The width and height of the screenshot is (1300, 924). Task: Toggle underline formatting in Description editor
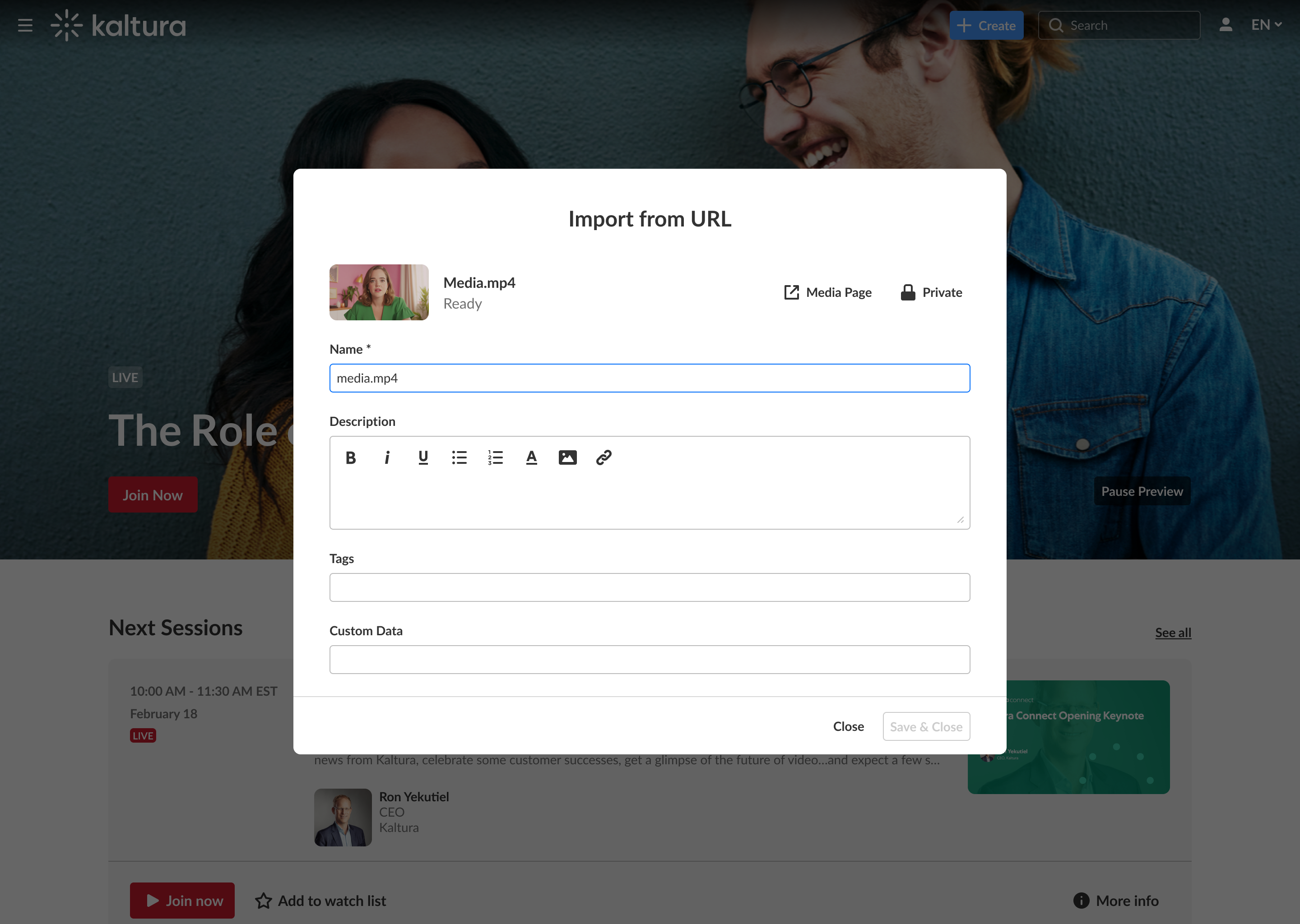(x=423, y=457)
